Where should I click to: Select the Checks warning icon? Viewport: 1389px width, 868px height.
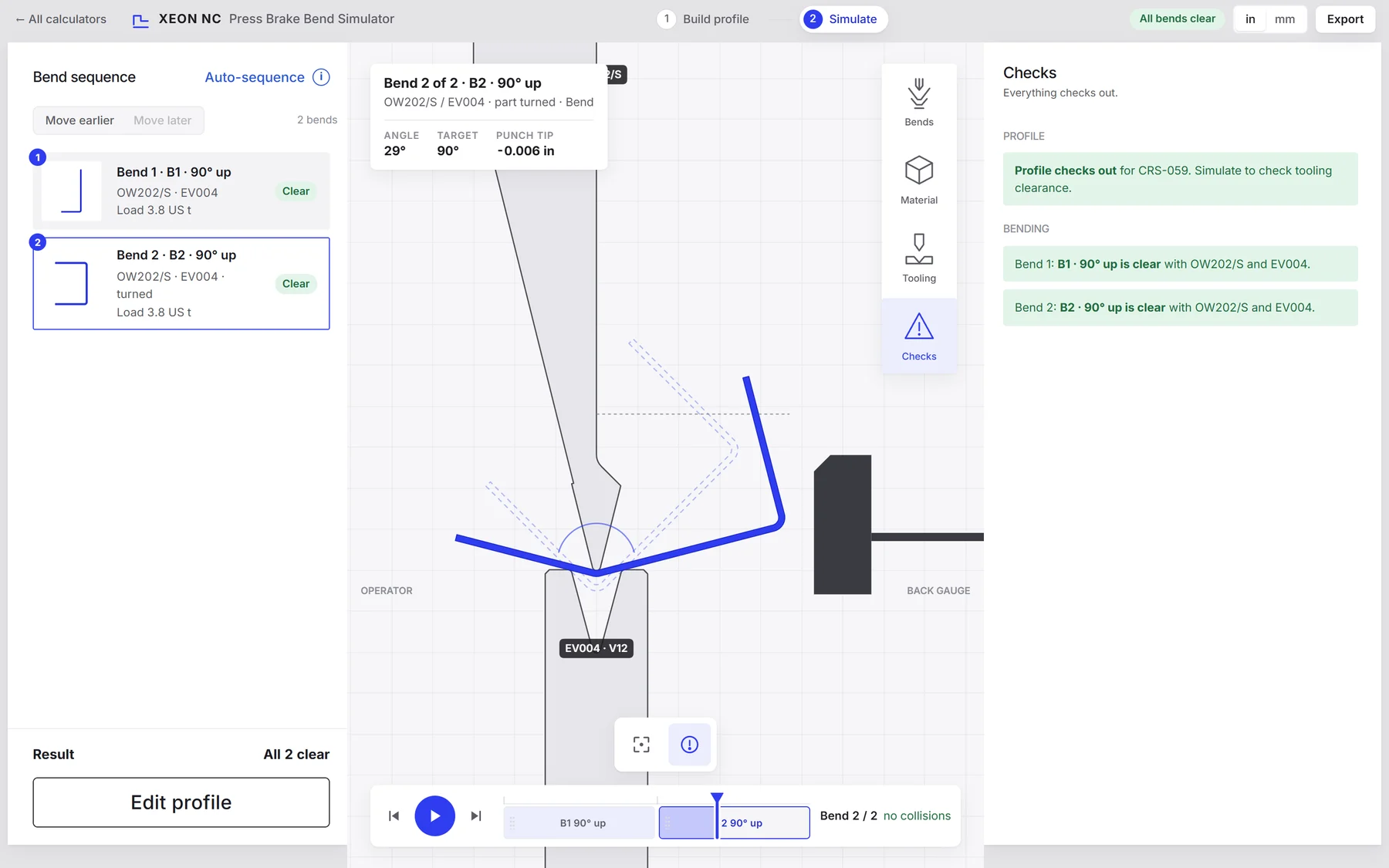919,336
